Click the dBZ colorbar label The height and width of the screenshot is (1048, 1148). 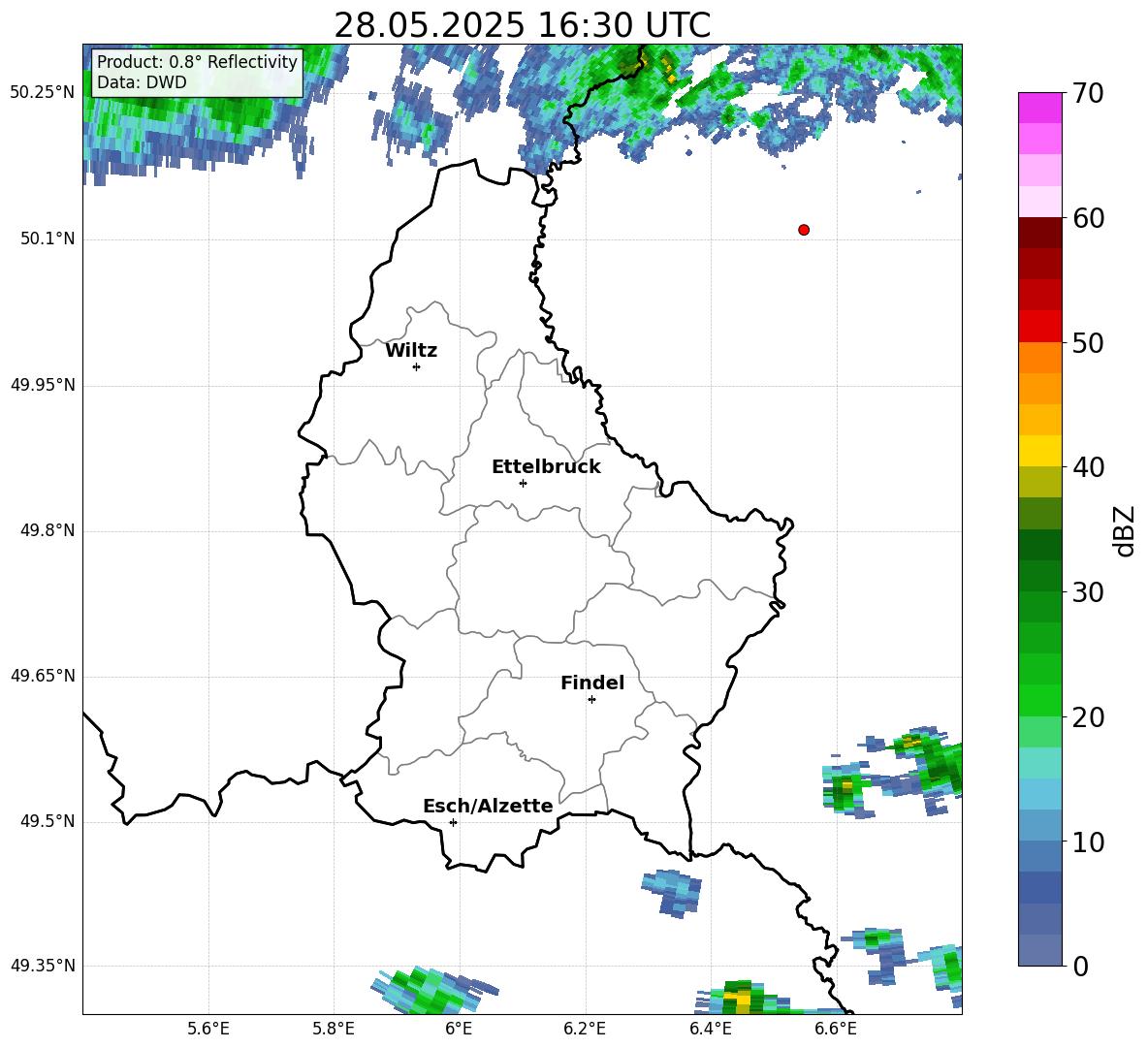click(1124, 531)
